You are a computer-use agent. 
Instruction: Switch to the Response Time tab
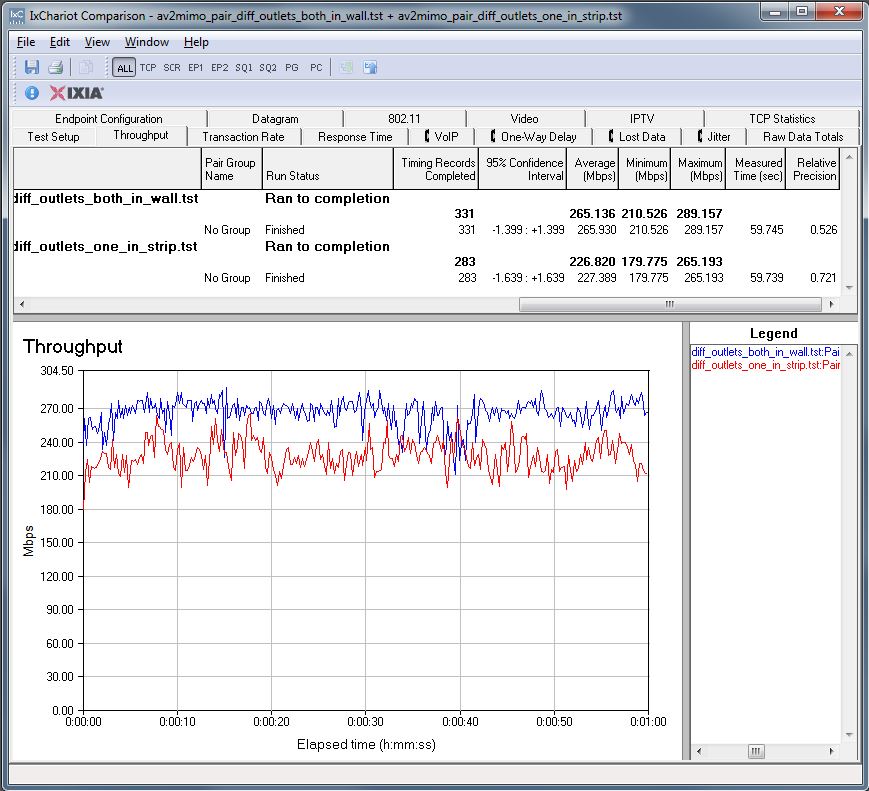(x=355, y=137)
